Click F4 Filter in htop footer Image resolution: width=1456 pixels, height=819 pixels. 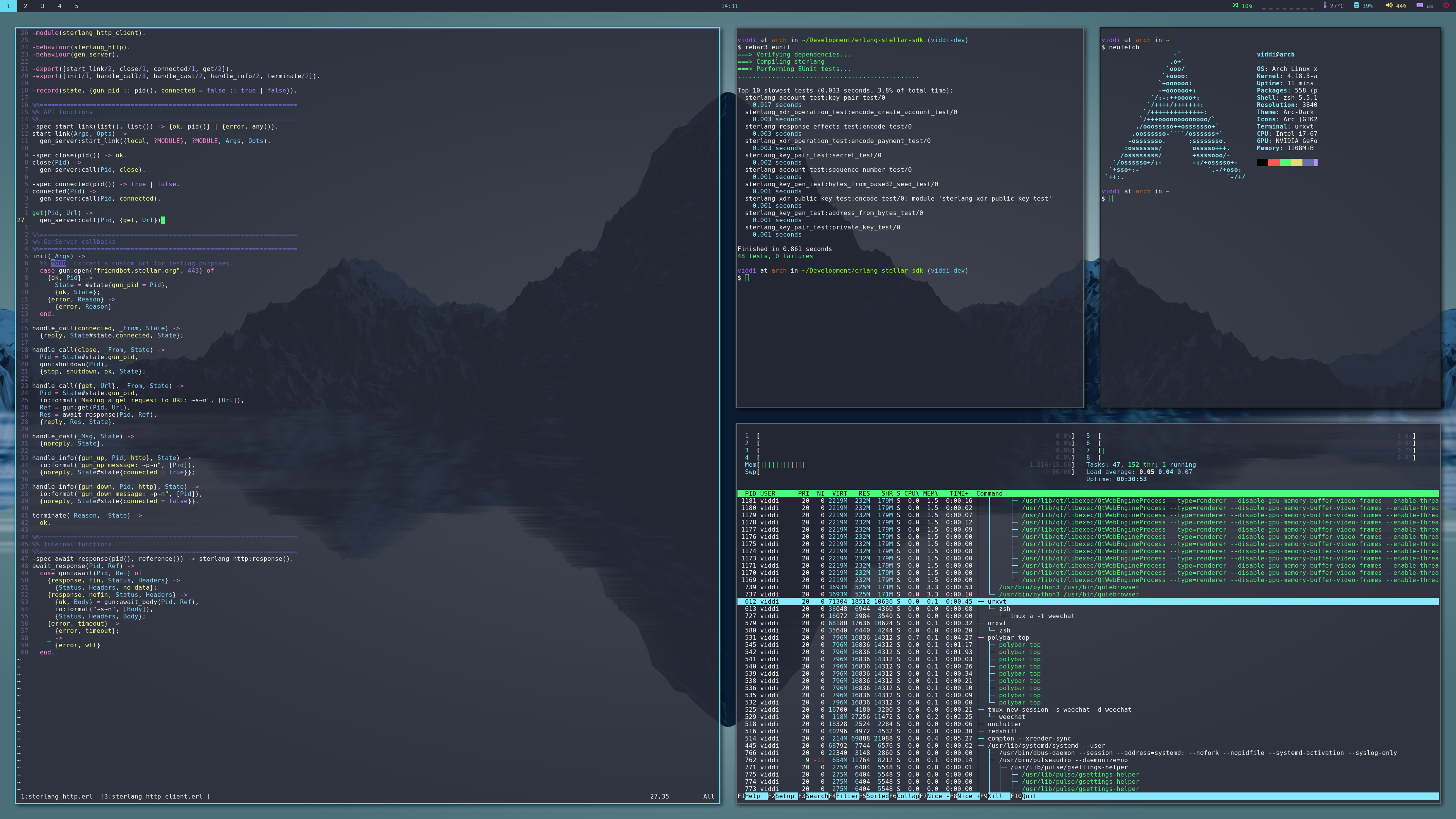point(843,796)
